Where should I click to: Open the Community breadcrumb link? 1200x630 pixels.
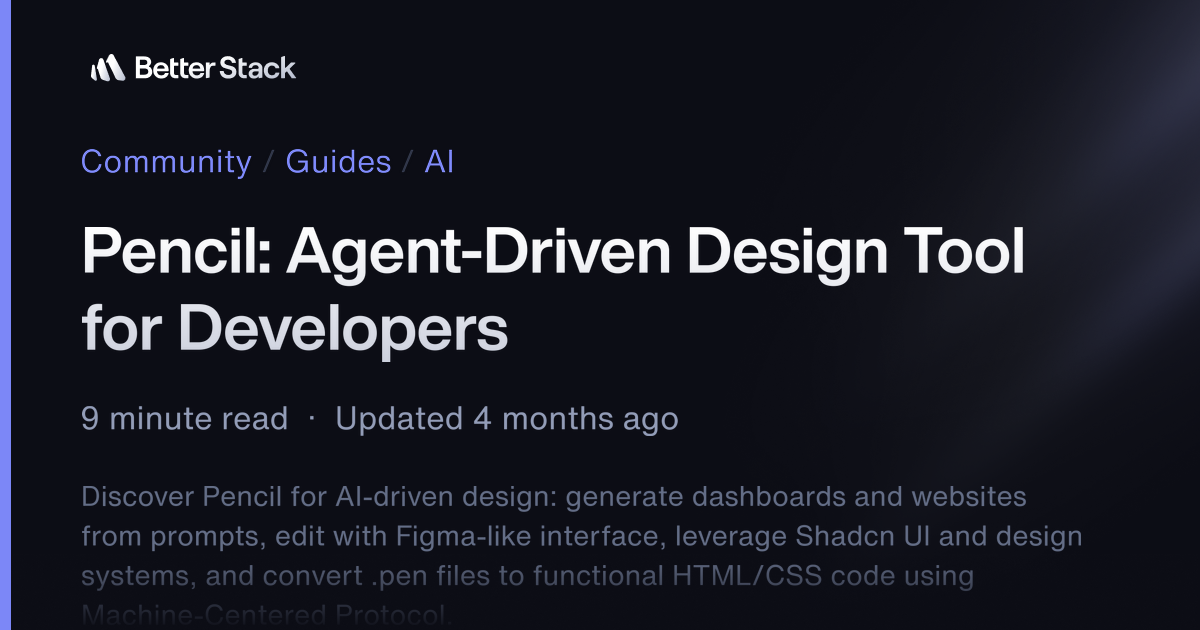click(x=166, y=162)
